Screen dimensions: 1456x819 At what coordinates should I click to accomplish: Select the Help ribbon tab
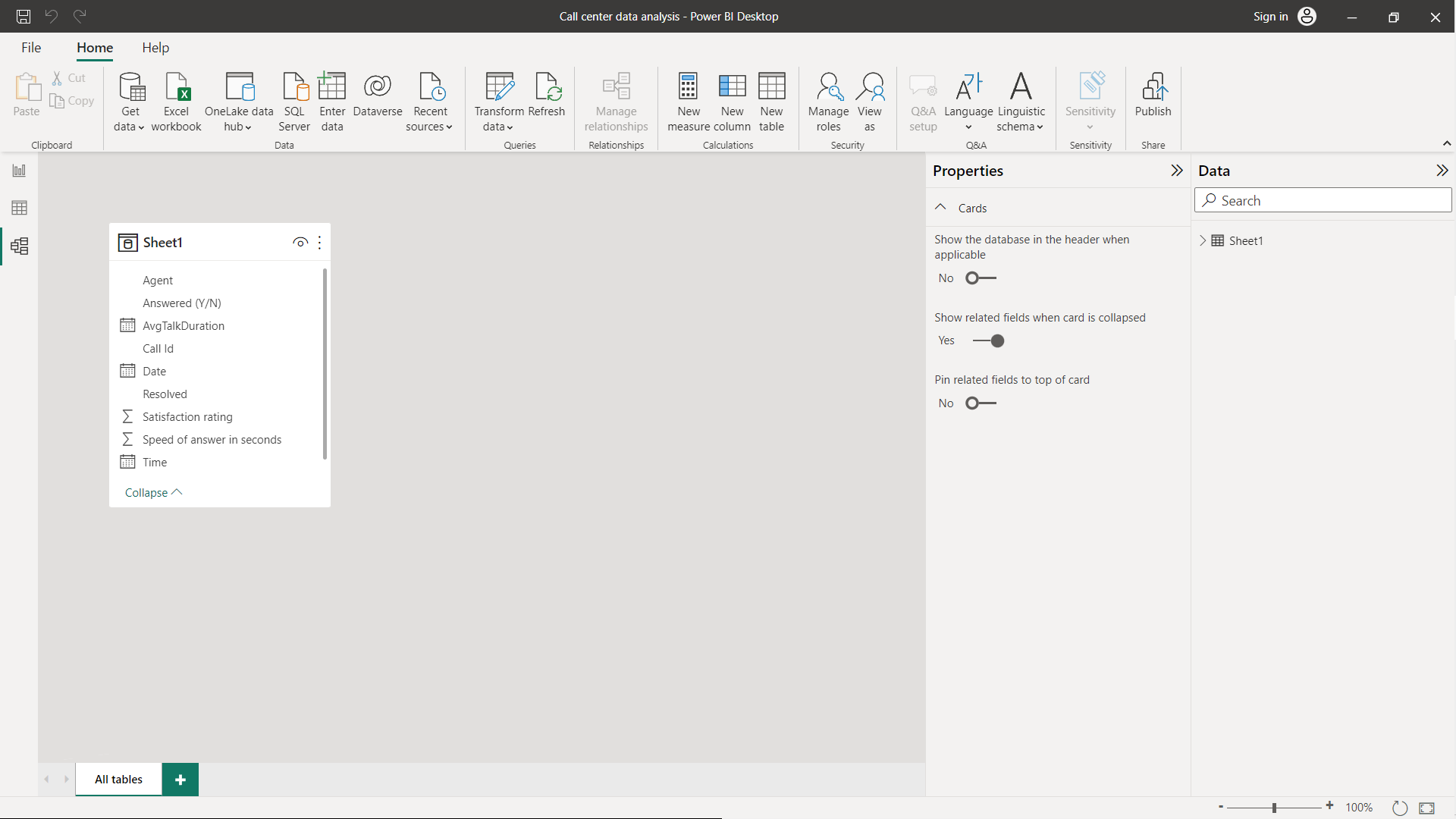click(x=155, y=48)
